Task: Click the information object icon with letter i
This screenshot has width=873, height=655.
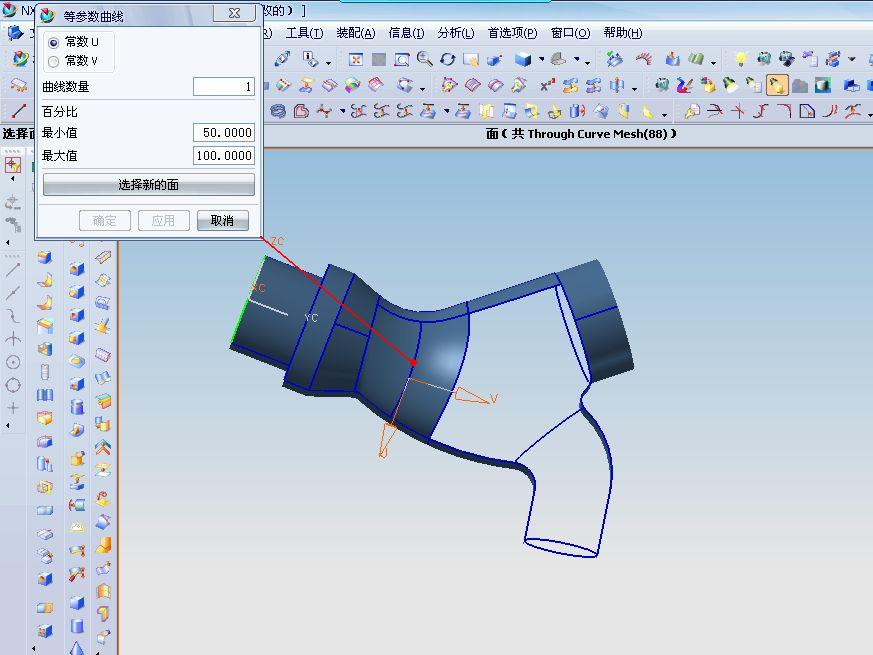Action: (310, 58)
